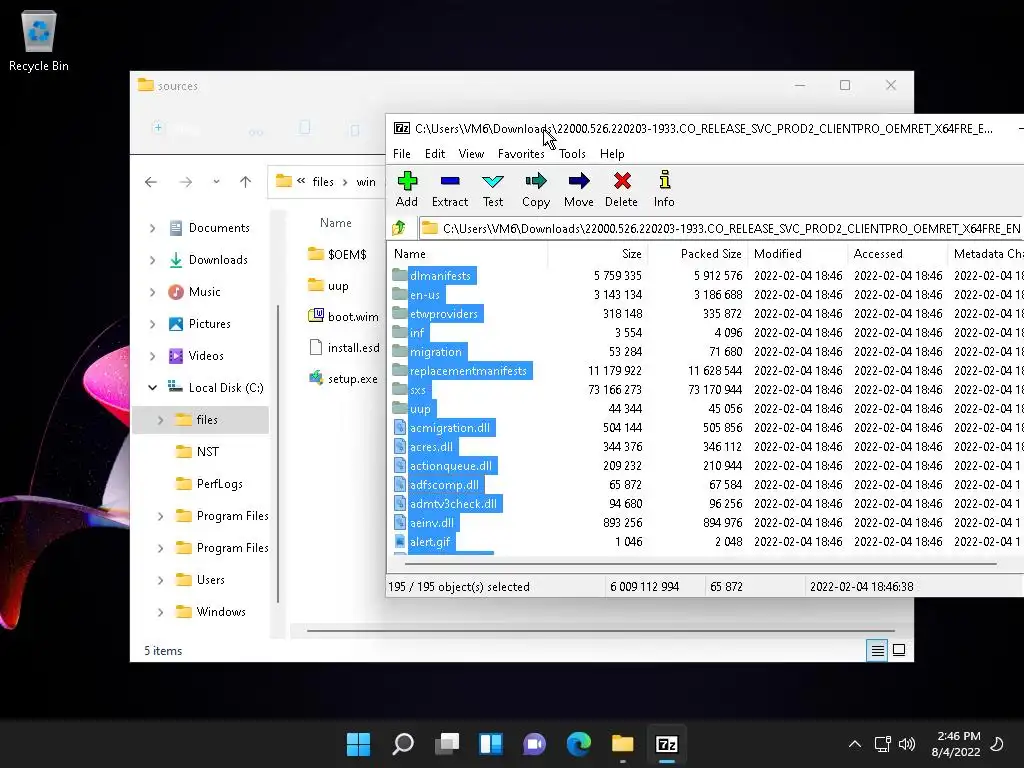1024x768 pixels.
Task: Show hidden tray icons chevron
Action: tap(854, 744)
